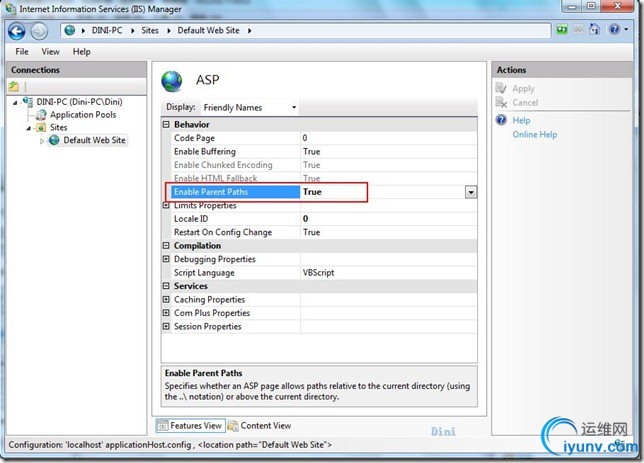Image resolution: width=644 pixels, height=463 pixels.
Task: Click the Application Pools icon
Action: pos(41,115)
